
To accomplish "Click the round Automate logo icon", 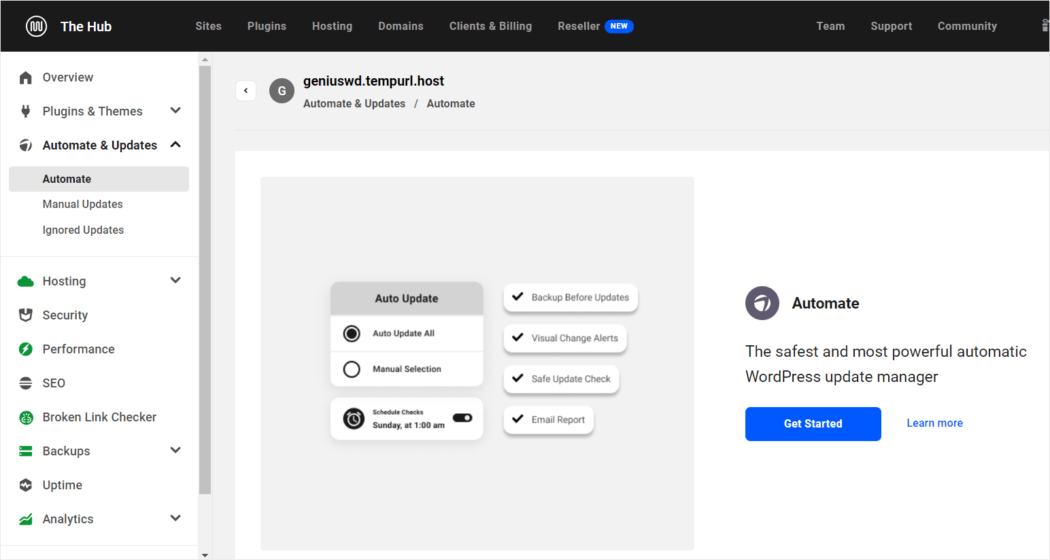I will [x=762, y=303].
